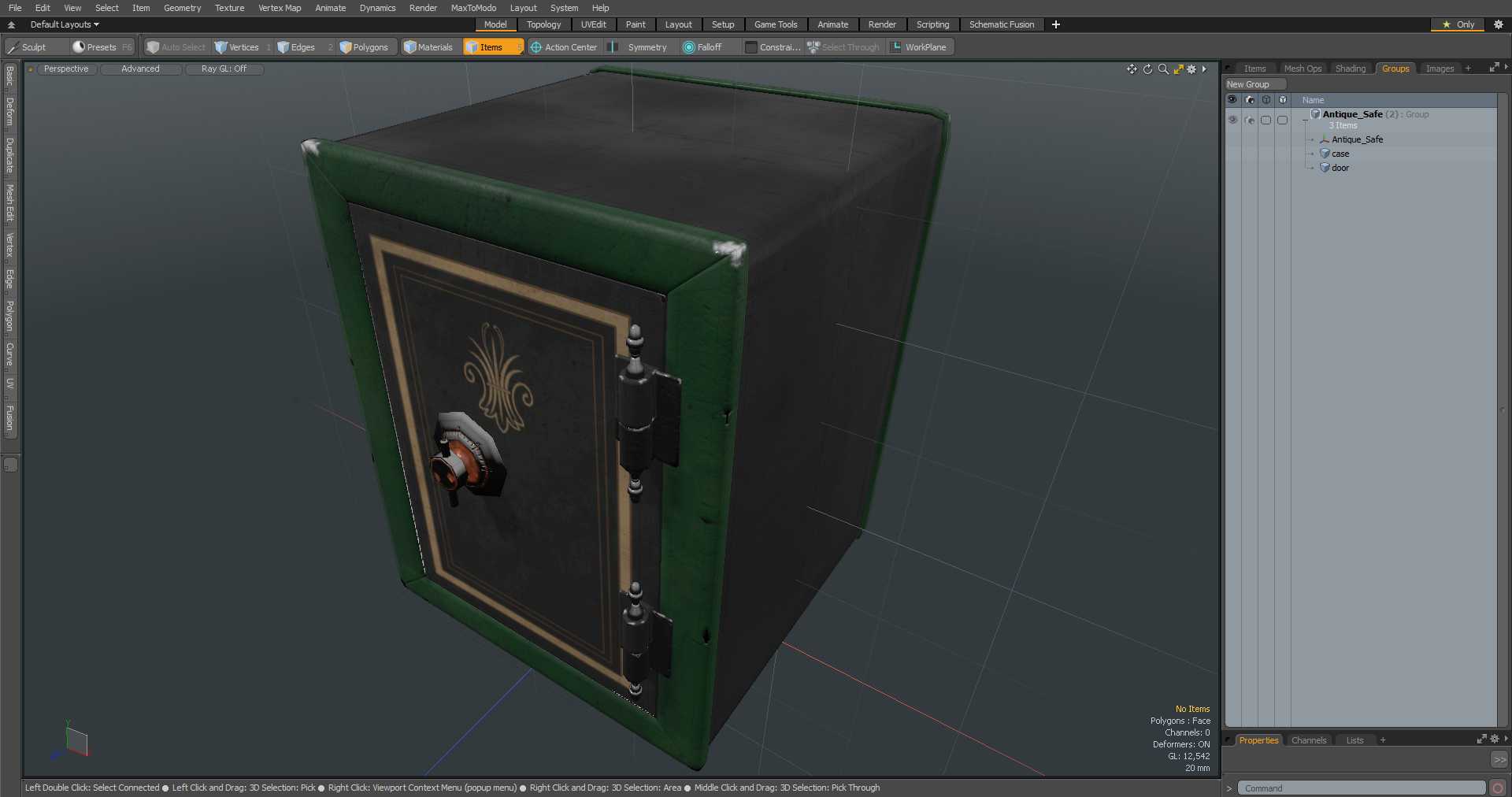Open the File menu
The width and height of the screenshot is (1512, 797).
(15, 8)
